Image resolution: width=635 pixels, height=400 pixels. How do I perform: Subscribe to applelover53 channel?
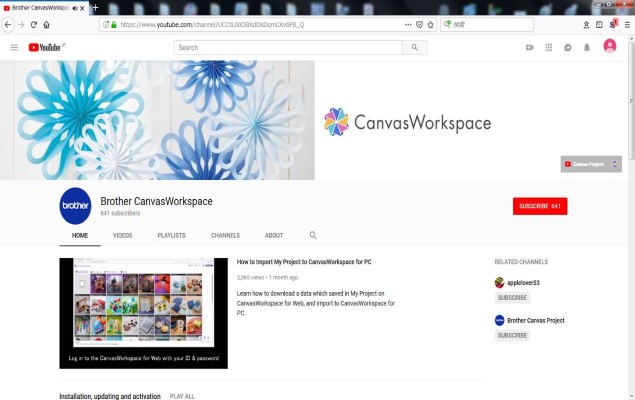512,298
